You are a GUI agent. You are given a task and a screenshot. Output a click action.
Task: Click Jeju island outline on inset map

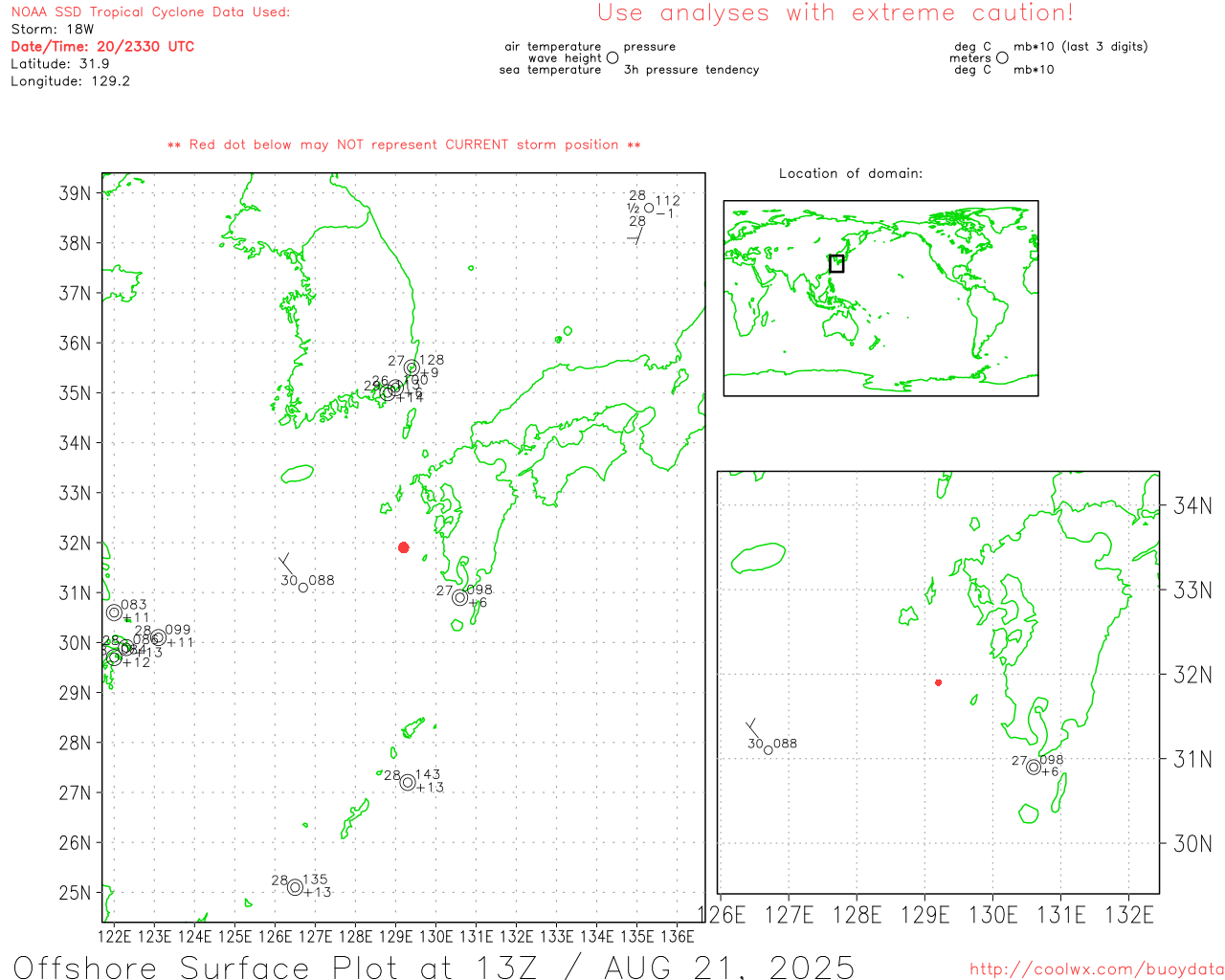coord(758,558)
